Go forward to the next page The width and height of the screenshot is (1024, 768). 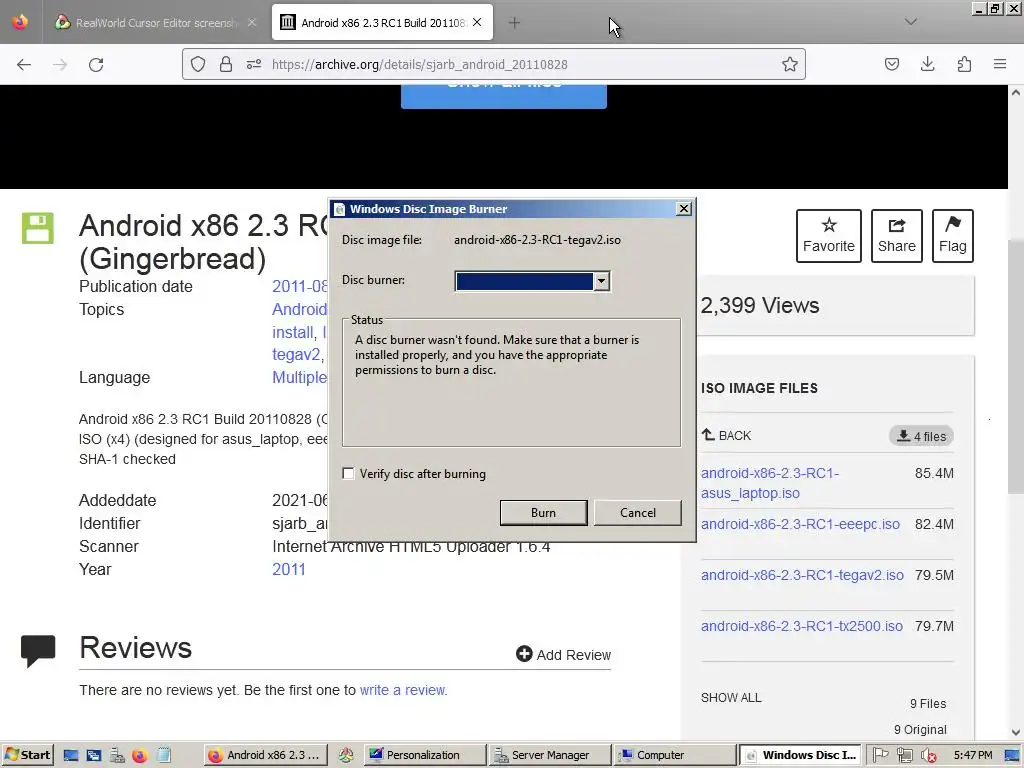(x=60, y=64)
